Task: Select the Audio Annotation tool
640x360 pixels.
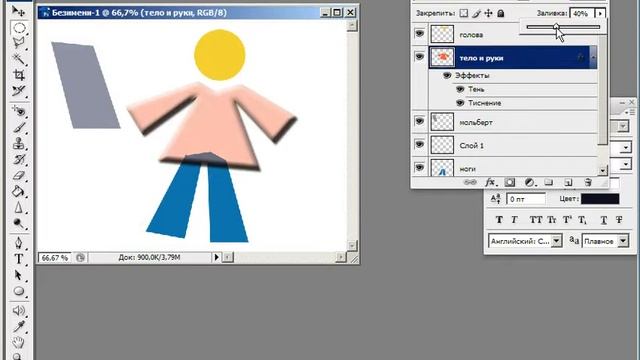Action: pyautogui.click(x=19, y=311)
